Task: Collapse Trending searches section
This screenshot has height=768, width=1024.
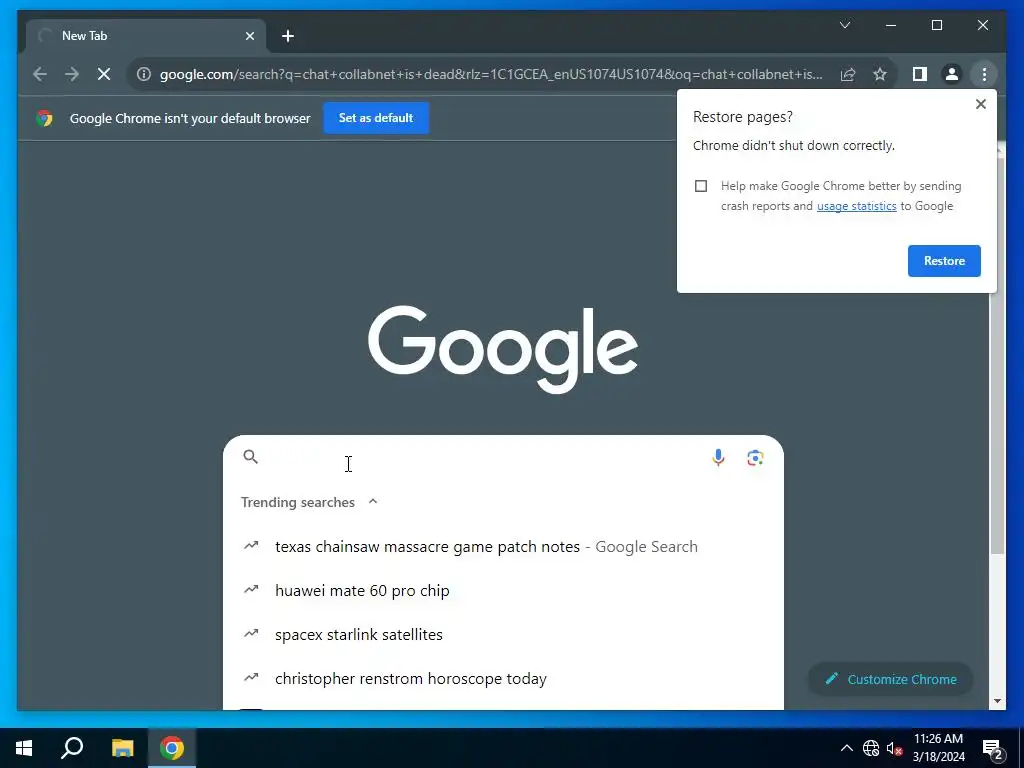Action: [373, 502]
